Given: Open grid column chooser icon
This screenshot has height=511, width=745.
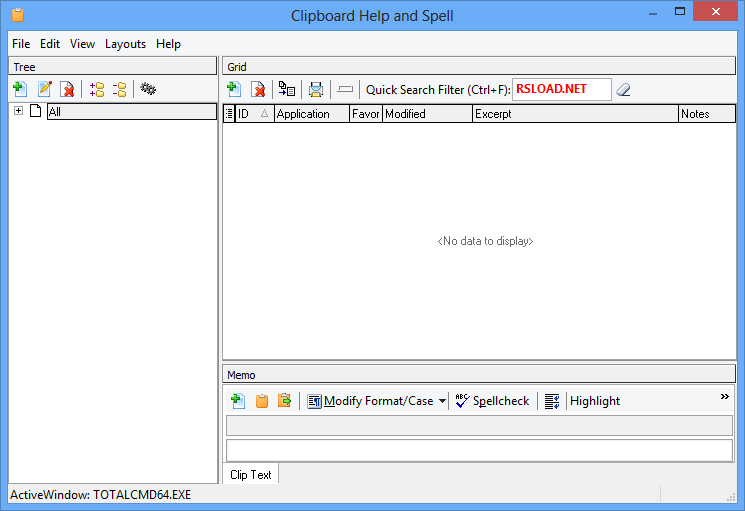Looking at the screenshot, I should [229, 114].
